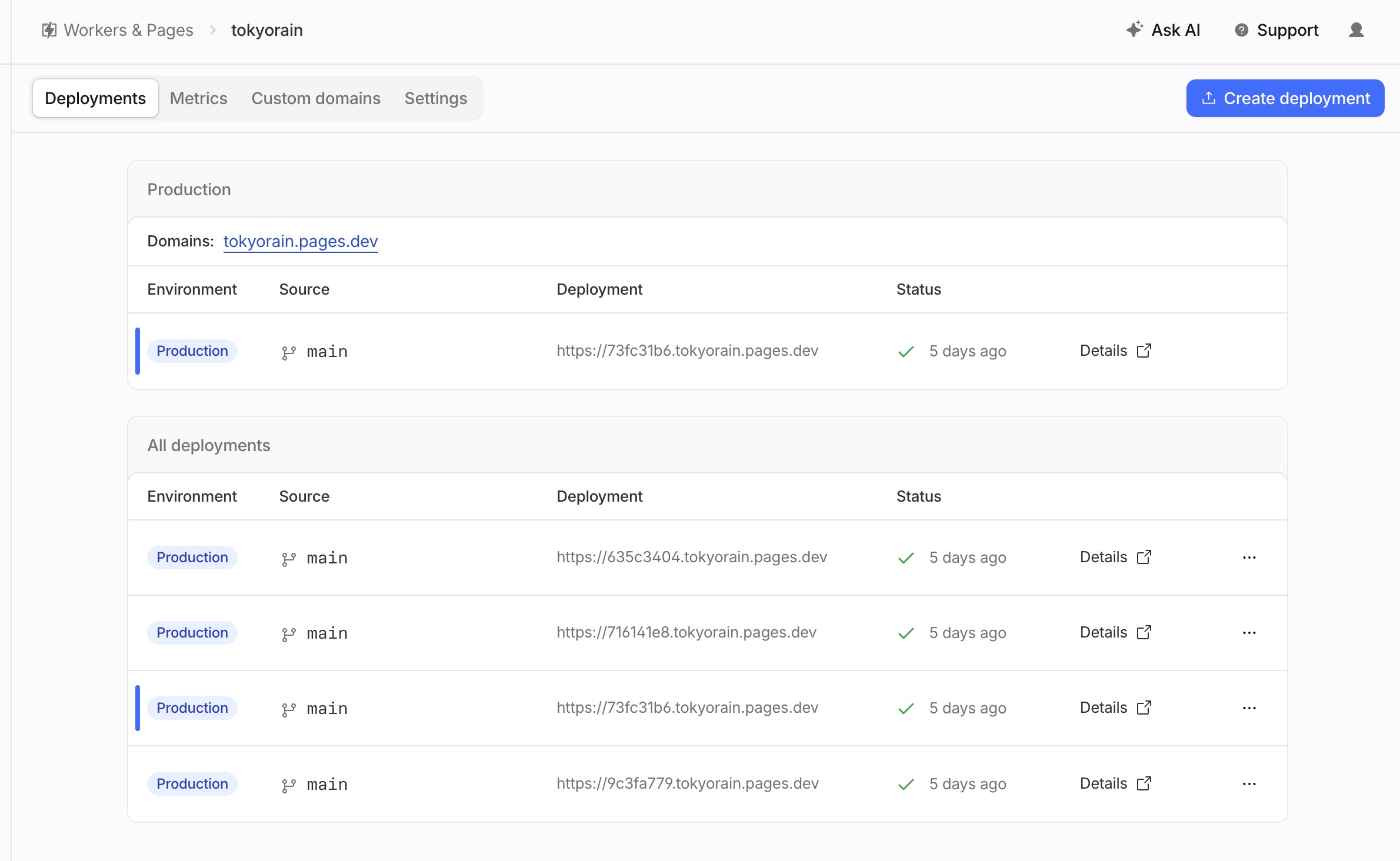Click the Production badge for 73fc31b6 in All deployments
The width and height of the screenshot is (1400, 861).
pyautogui.click(x=192, y=708)
